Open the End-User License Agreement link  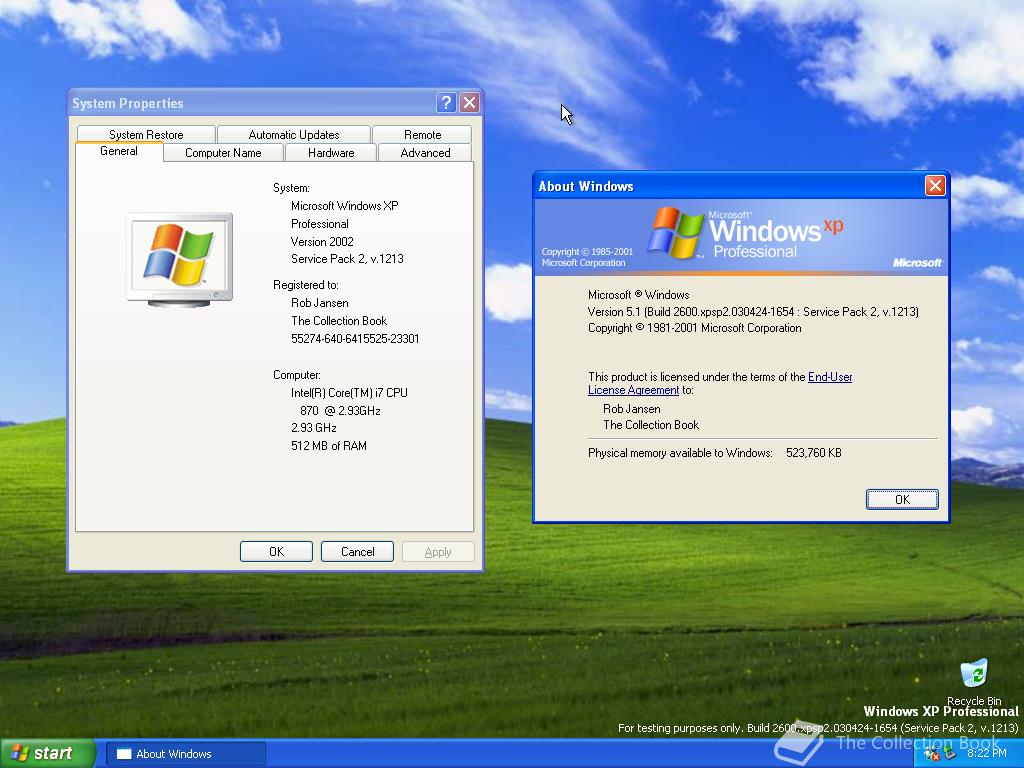click(830, 377)
